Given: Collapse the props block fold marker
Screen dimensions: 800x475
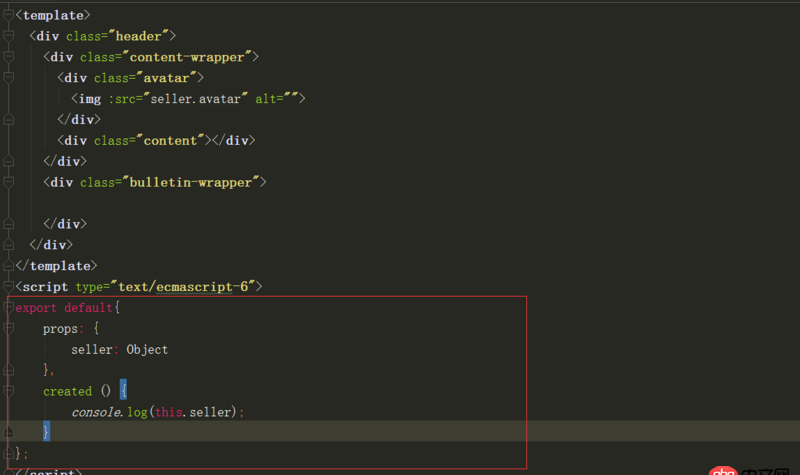Looking at the screenshot, I should coord(8,329).
